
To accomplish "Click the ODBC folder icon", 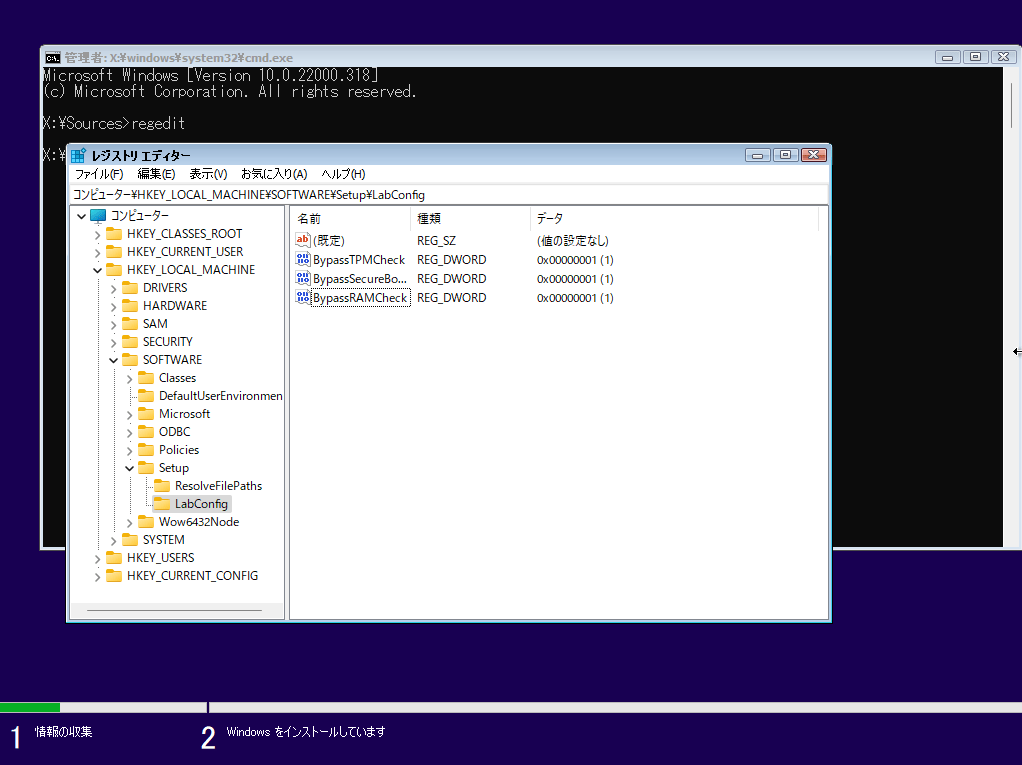I will [x=146, y=432].
